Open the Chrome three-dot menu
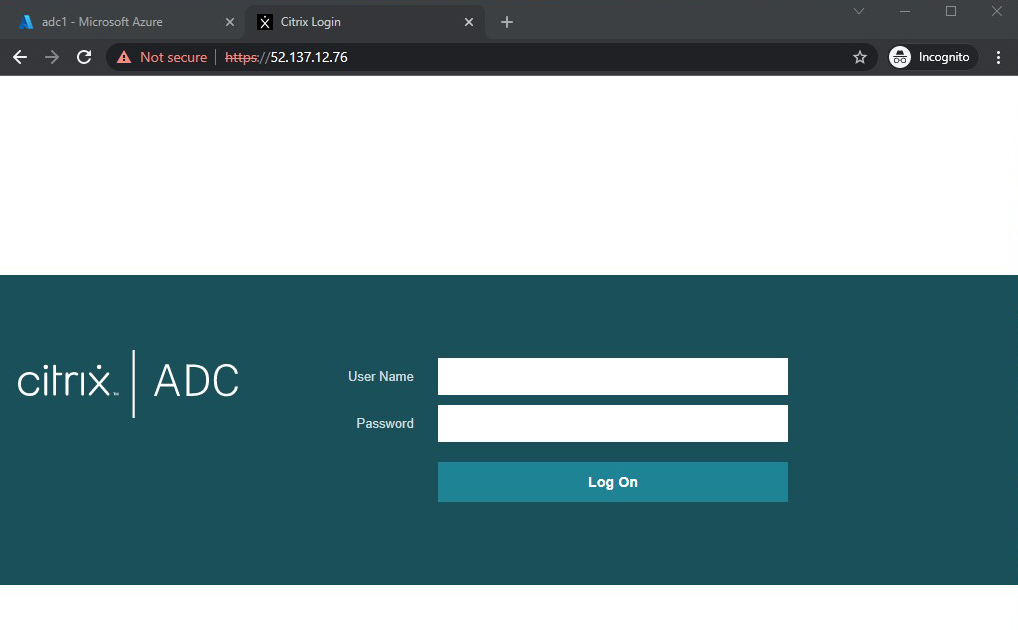 pos(998,57)
